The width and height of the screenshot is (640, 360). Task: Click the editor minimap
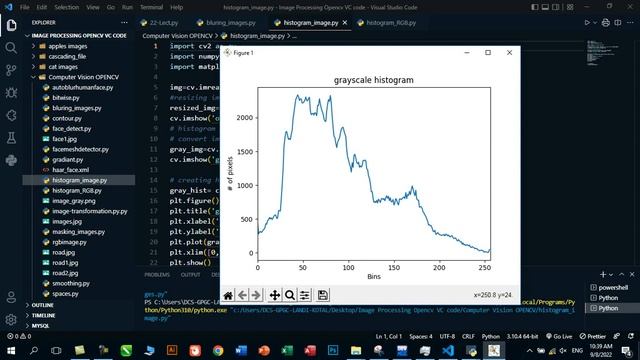(x=603, y=52)
